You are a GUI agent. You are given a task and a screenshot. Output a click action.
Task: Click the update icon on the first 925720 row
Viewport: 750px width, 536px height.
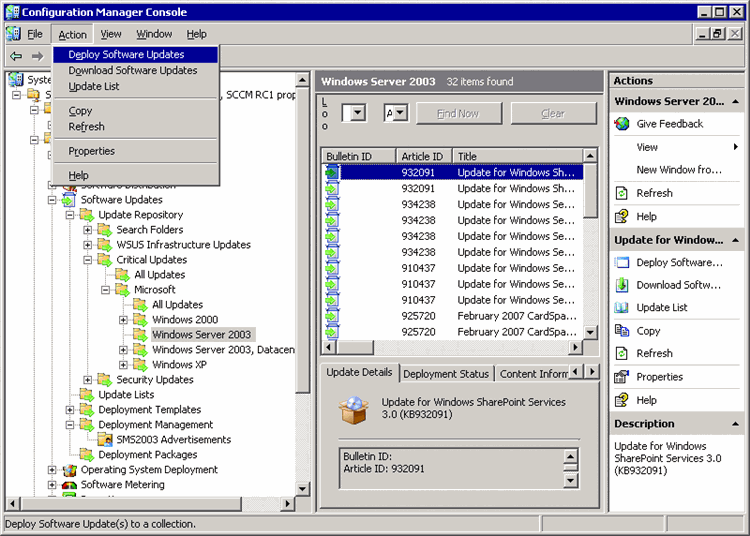tap(331, 316)
